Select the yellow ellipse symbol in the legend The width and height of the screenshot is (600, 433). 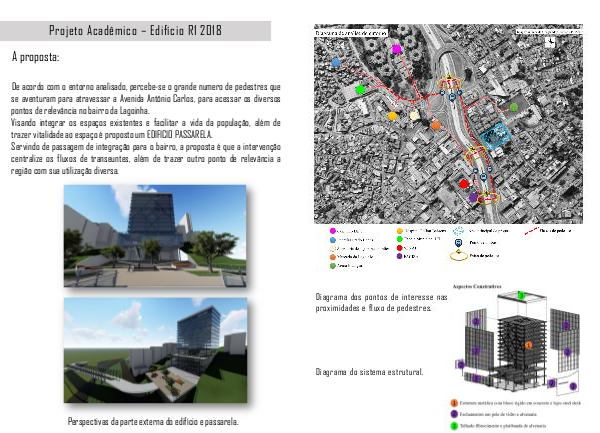[x=458, y=255]
